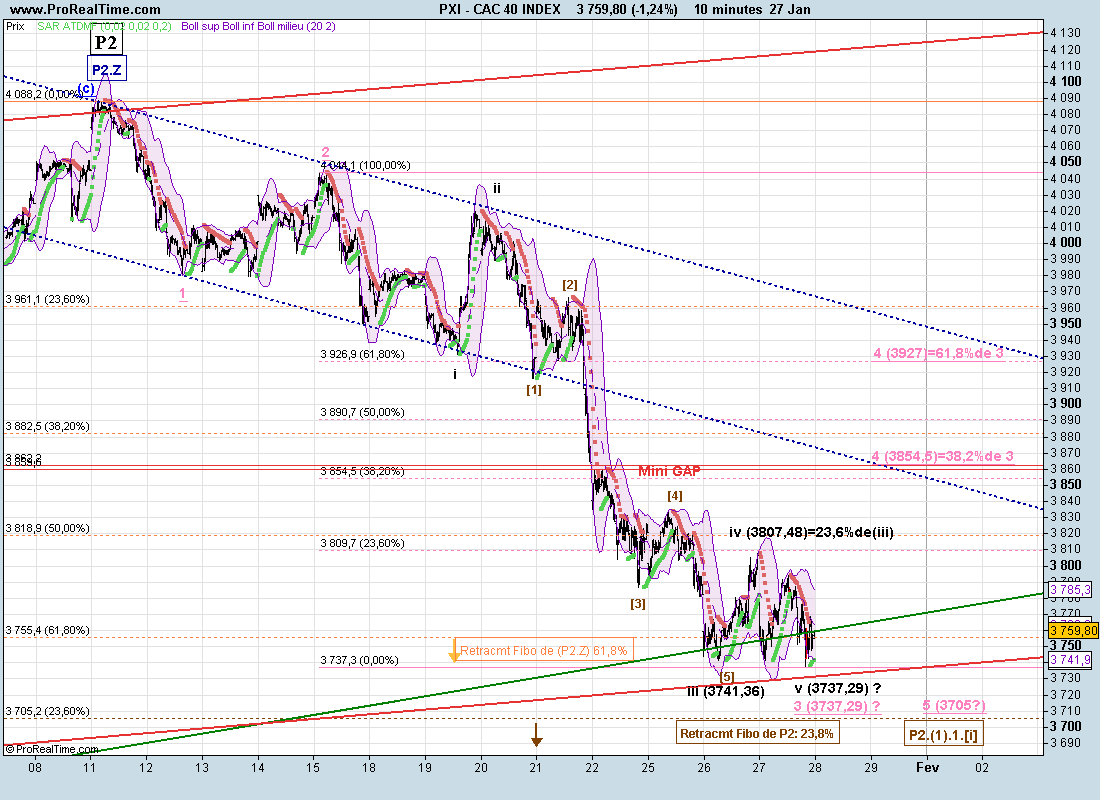The width and height of the screenshot is (1100, 800).
Task: Click the 4 000 price axis label
Action: pos(1066,243)
